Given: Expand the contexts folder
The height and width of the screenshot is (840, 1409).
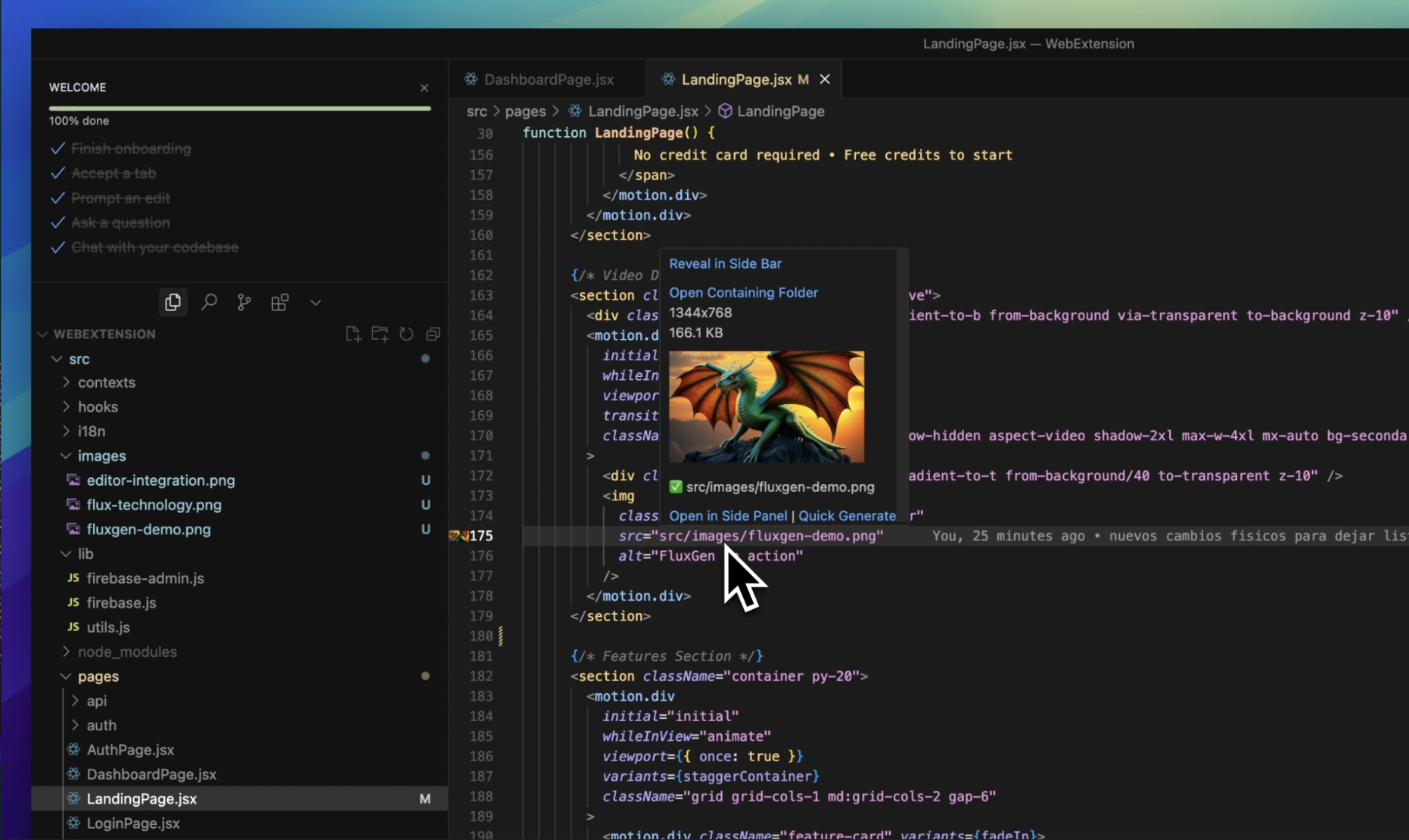Looking at the screenshot, I should (107, 383).
